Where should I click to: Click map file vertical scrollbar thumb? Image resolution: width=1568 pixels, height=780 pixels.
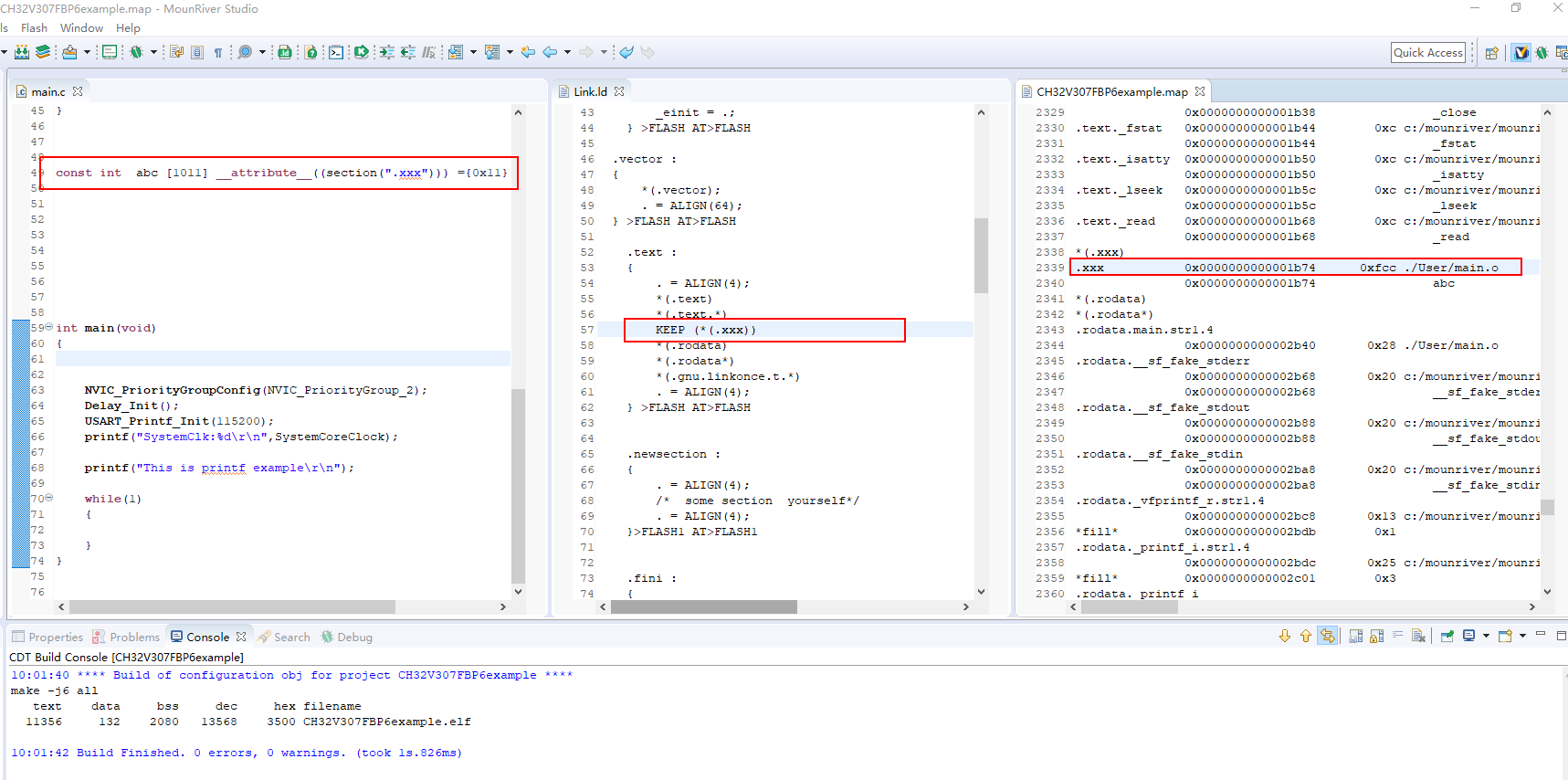point(1547,507)
